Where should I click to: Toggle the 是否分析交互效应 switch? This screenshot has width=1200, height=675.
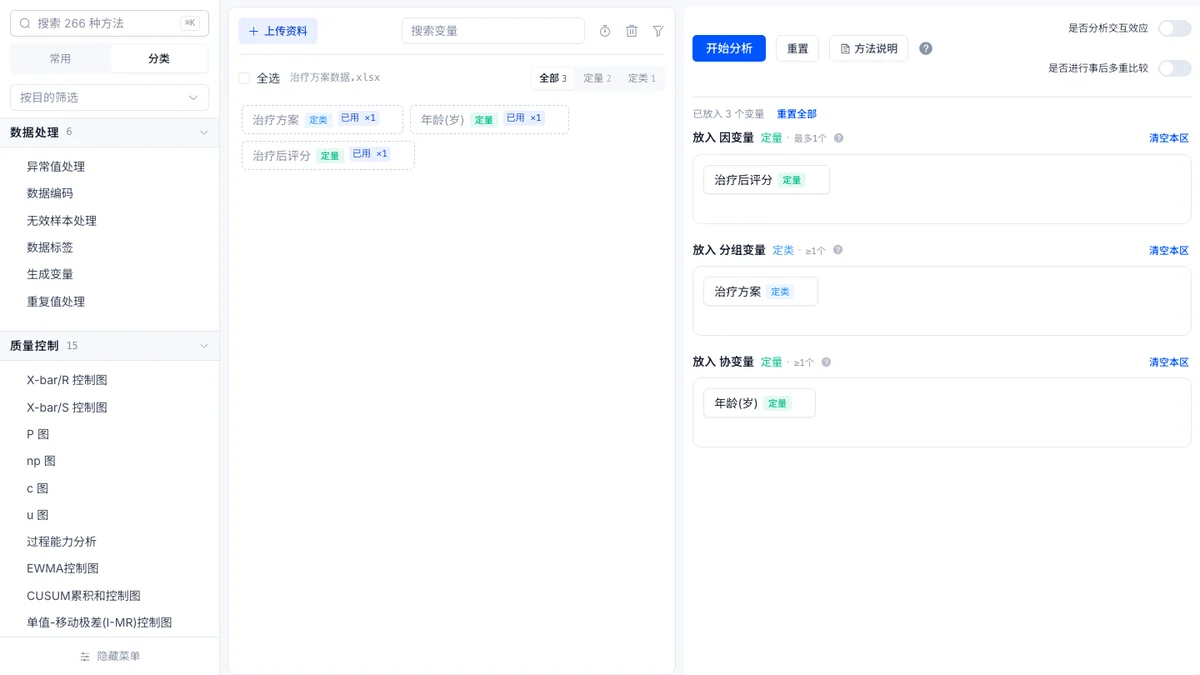(x=1175, y=28)
